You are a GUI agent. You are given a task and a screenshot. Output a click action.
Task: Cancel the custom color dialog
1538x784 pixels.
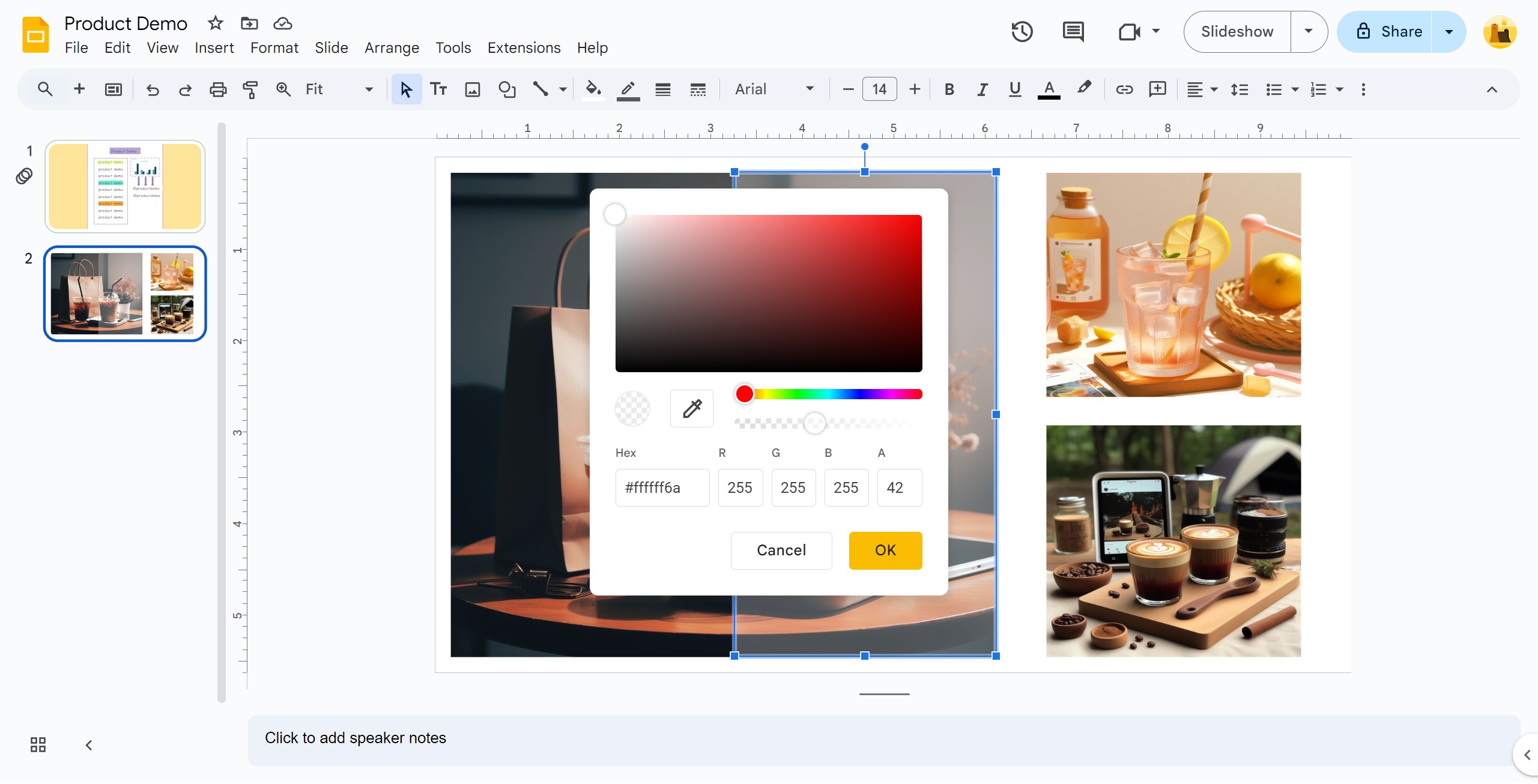(781, 550)
